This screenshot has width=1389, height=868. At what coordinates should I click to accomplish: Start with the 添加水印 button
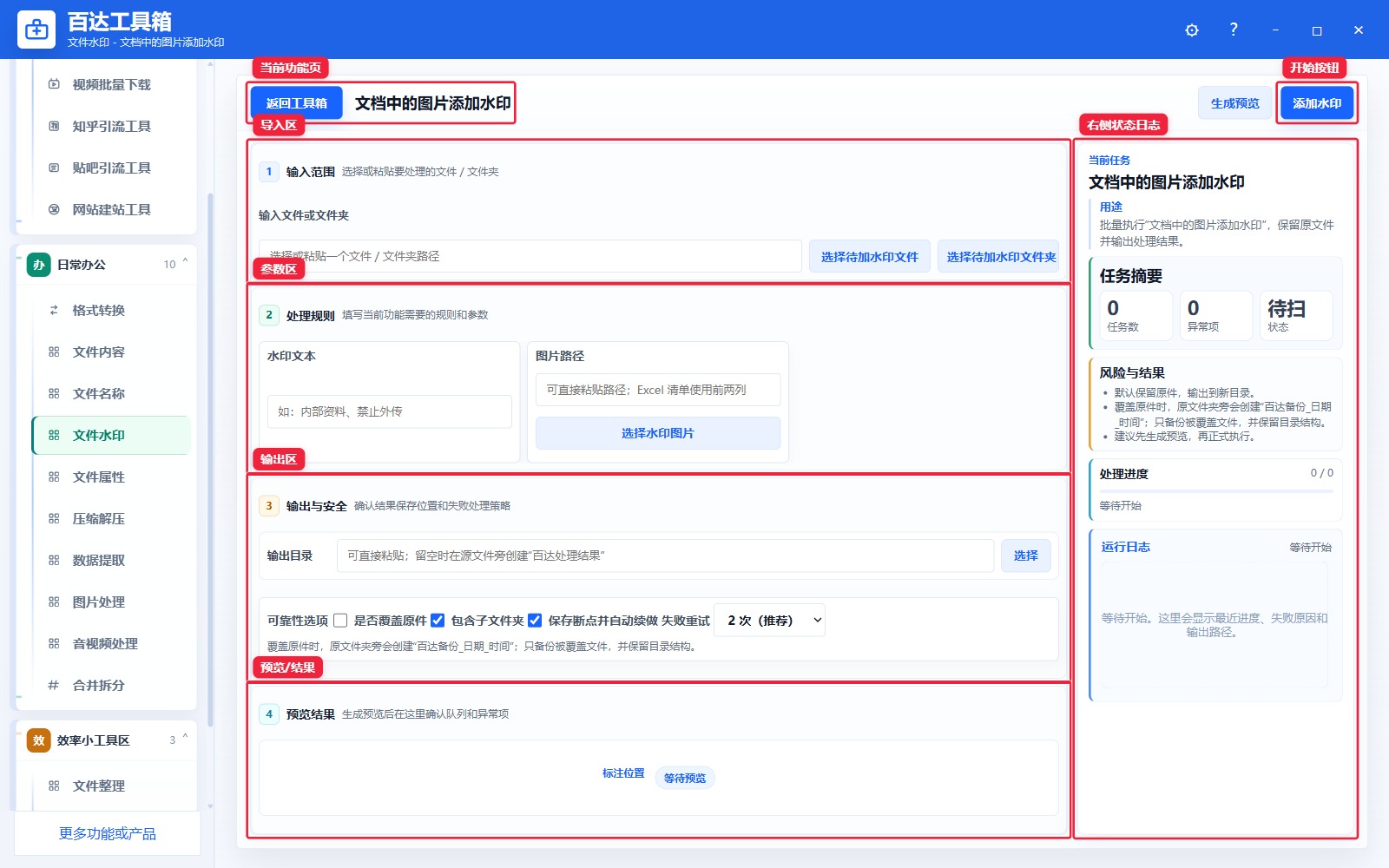pos(1317,102)
